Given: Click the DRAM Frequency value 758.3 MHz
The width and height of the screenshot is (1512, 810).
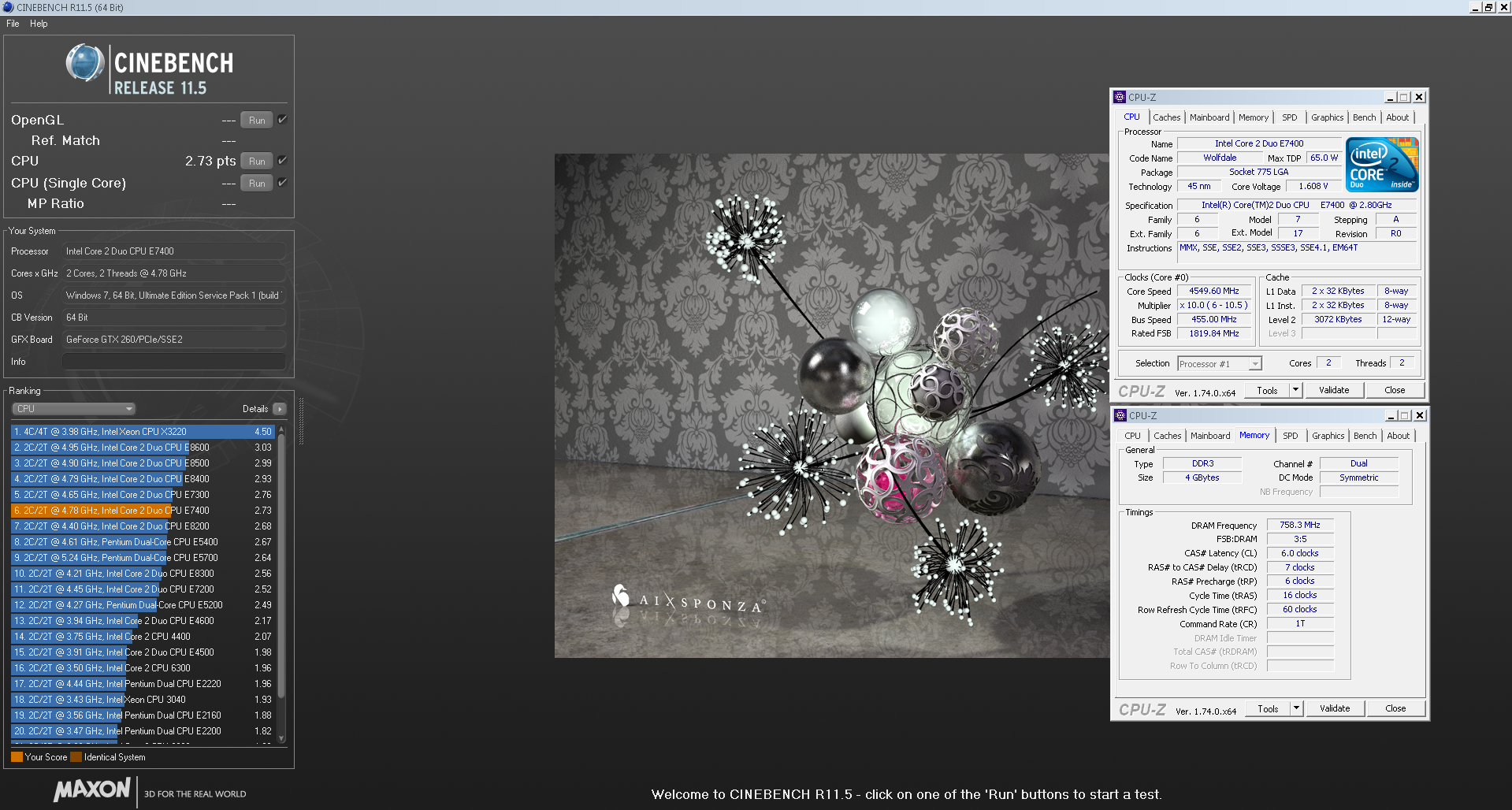Looking at the screenshot, I should pos(1300,525).
